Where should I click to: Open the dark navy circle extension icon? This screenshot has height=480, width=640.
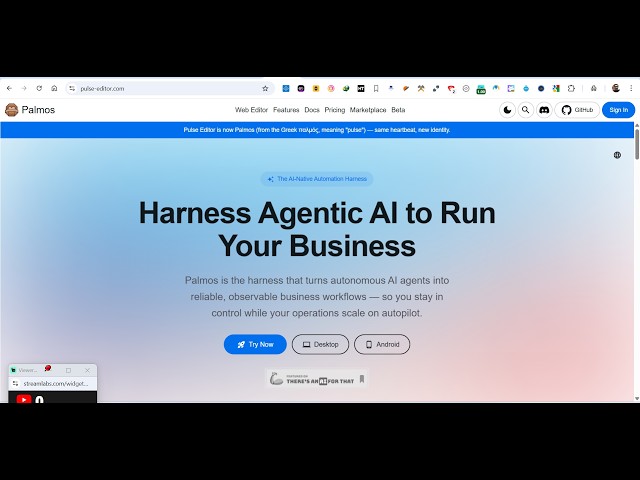pos(541,89)
